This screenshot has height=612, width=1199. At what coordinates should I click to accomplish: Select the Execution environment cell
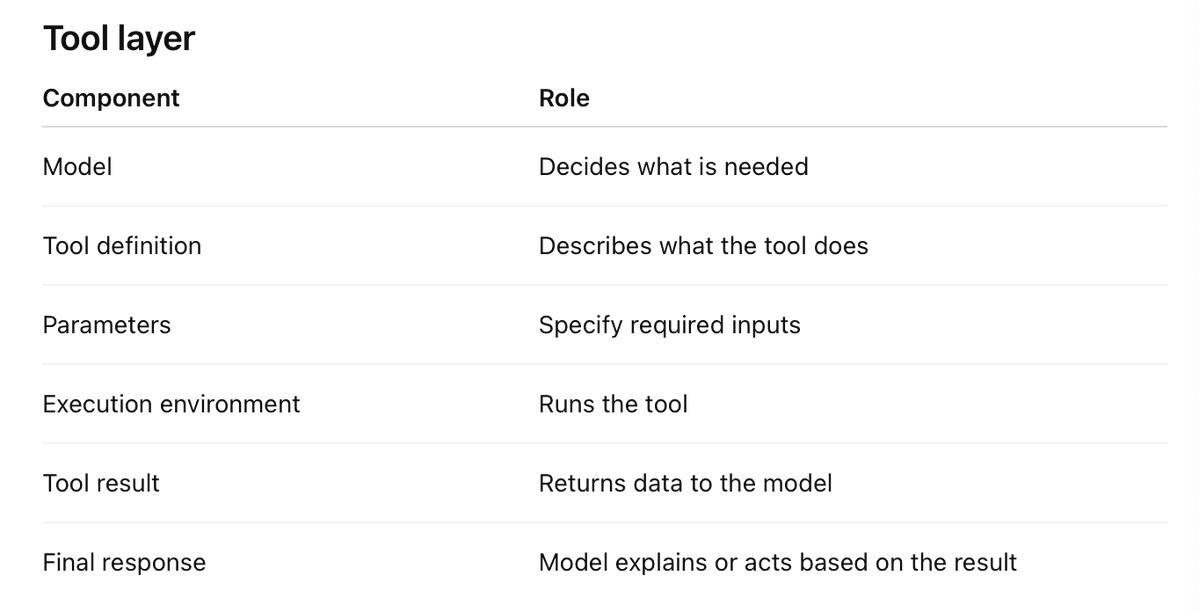(x=171, y=404)
